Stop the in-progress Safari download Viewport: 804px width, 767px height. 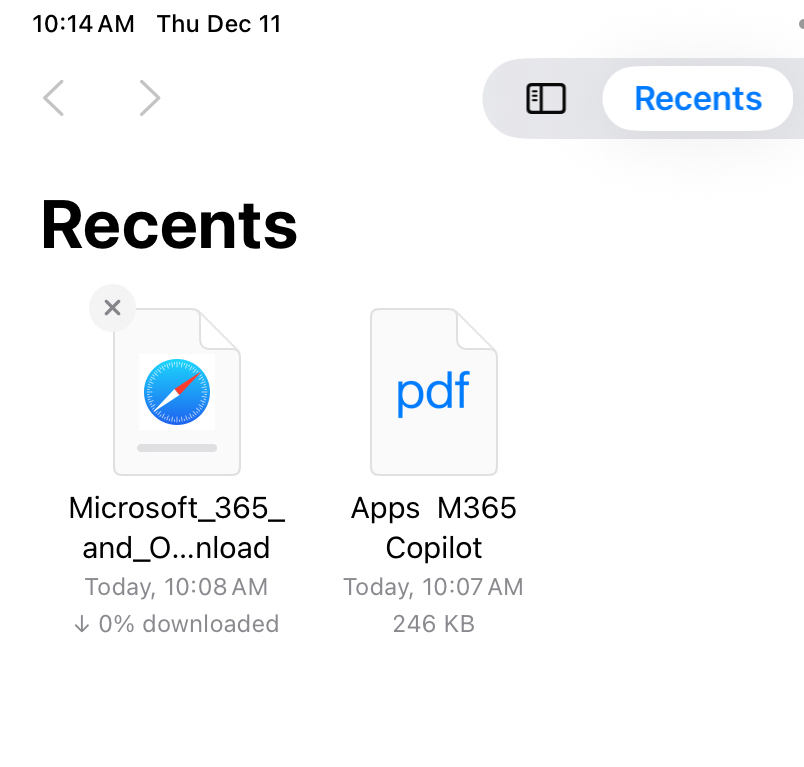coord(112,308)
